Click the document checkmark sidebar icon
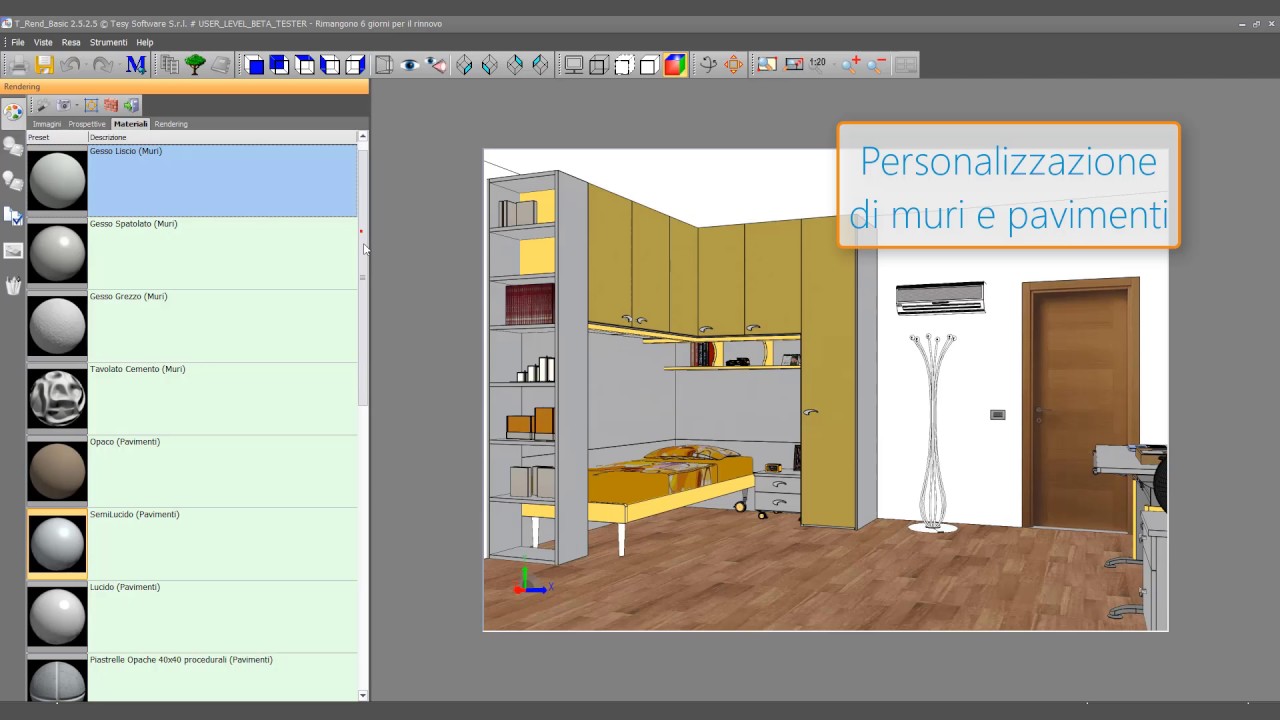Screen dimensions: 1280x720 (x=13, y=216)
